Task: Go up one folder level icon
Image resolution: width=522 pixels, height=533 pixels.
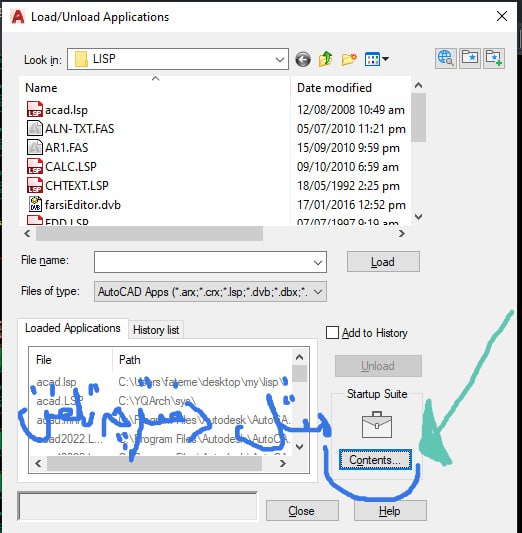Action: [326, 59]
